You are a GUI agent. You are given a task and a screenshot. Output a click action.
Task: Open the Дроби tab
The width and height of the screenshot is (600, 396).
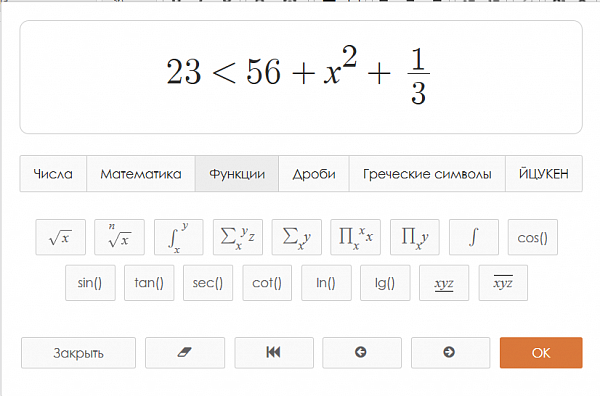coord(314,174)
